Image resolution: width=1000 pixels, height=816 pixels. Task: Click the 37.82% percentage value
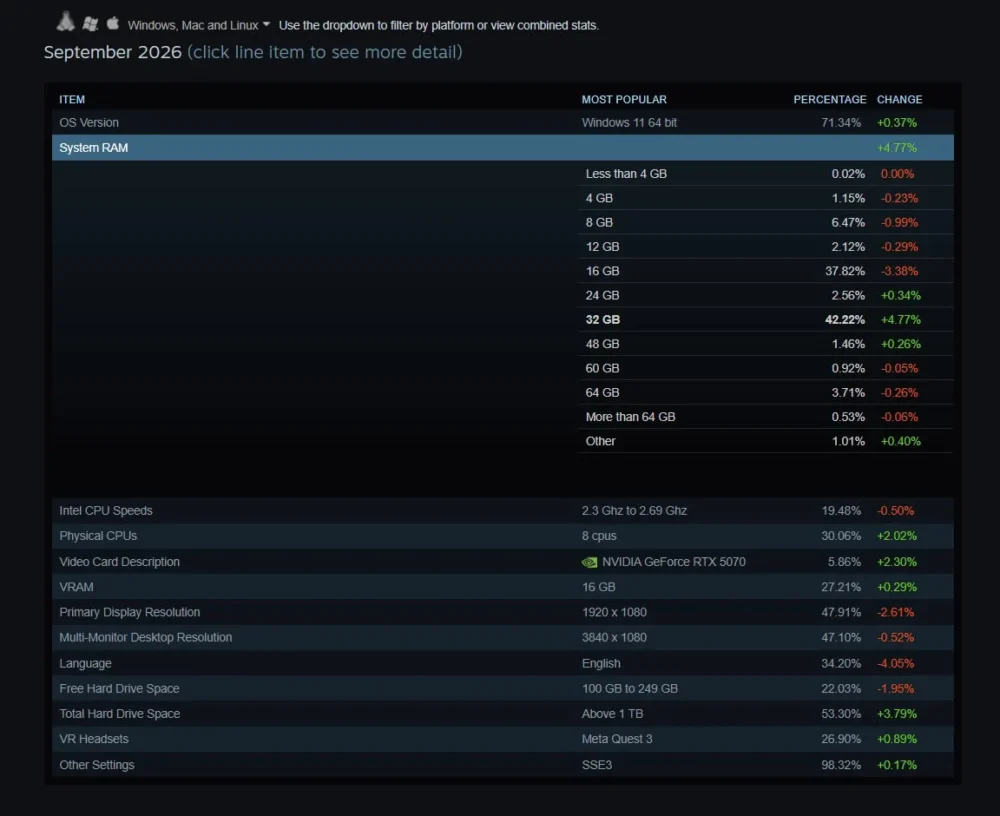pyautogui.click(x=844, y=271)
